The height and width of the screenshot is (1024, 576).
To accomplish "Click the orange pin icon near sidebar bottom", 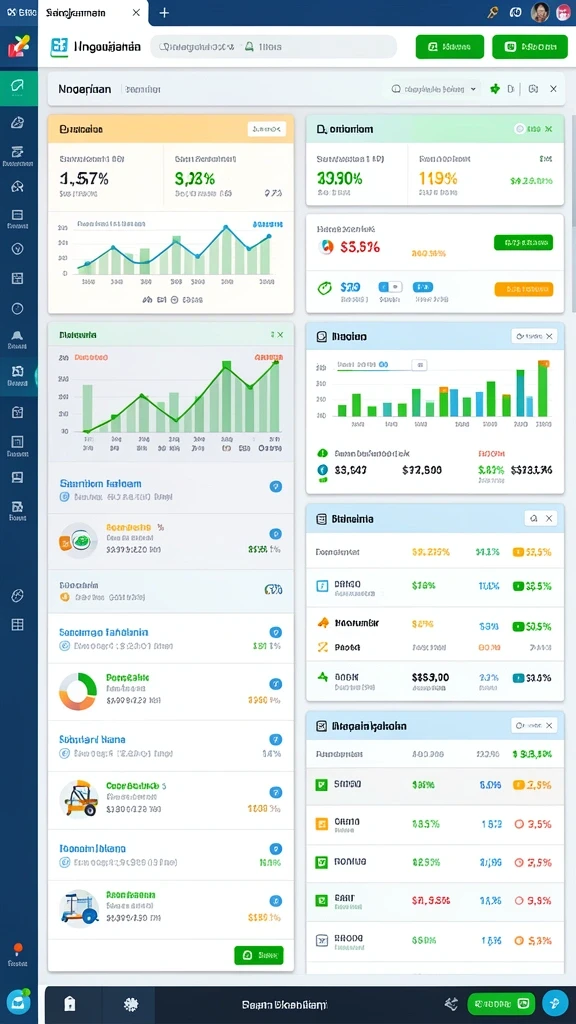I will [18, 950].
